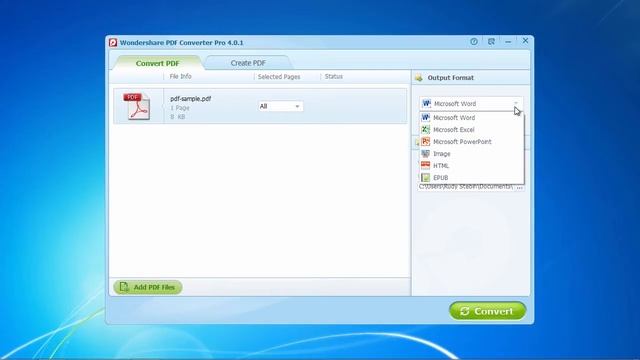Click the Status column header

(x=333, y=77)
